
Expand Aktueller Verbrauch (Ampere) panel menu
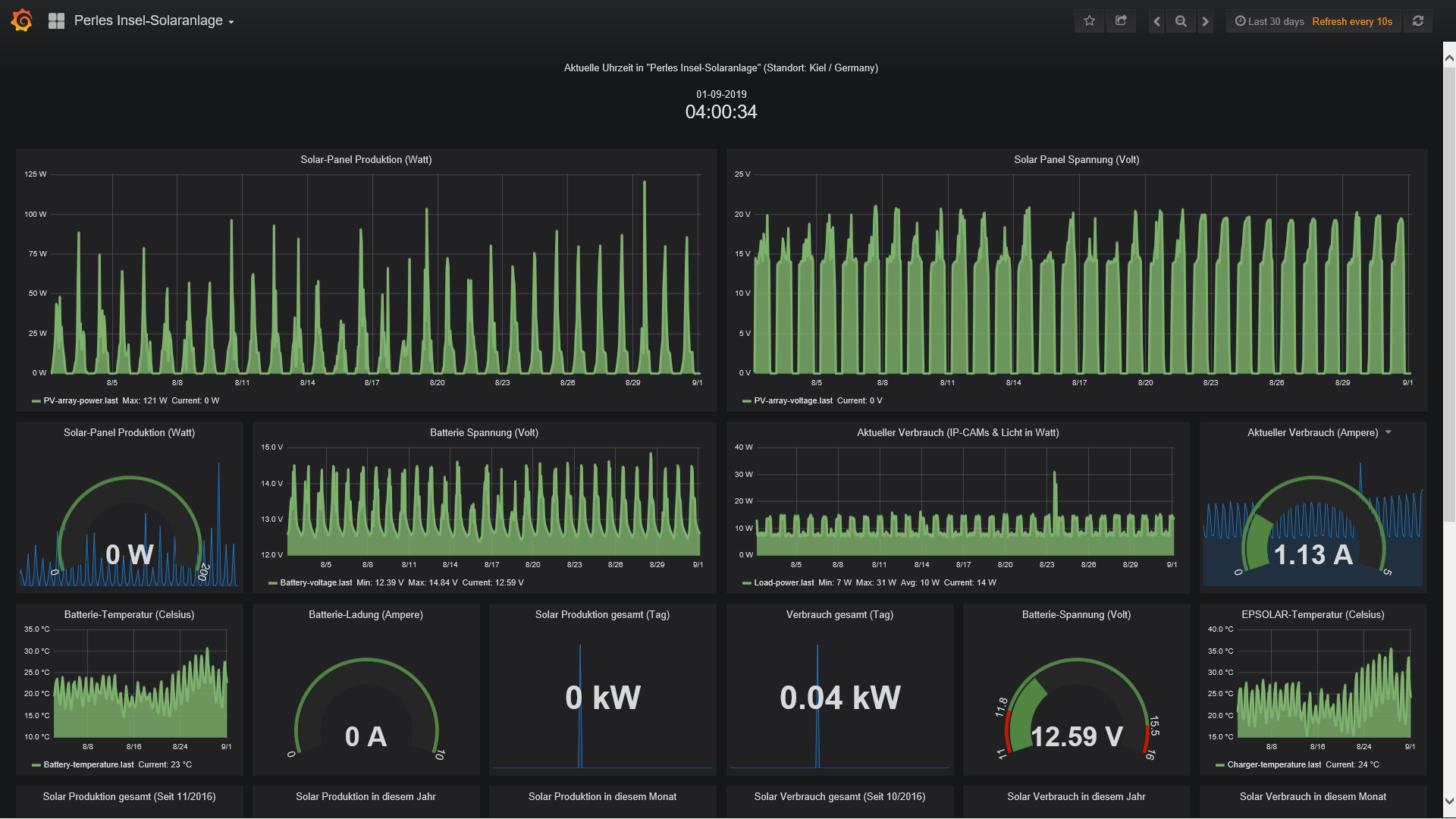[1389, 432]
